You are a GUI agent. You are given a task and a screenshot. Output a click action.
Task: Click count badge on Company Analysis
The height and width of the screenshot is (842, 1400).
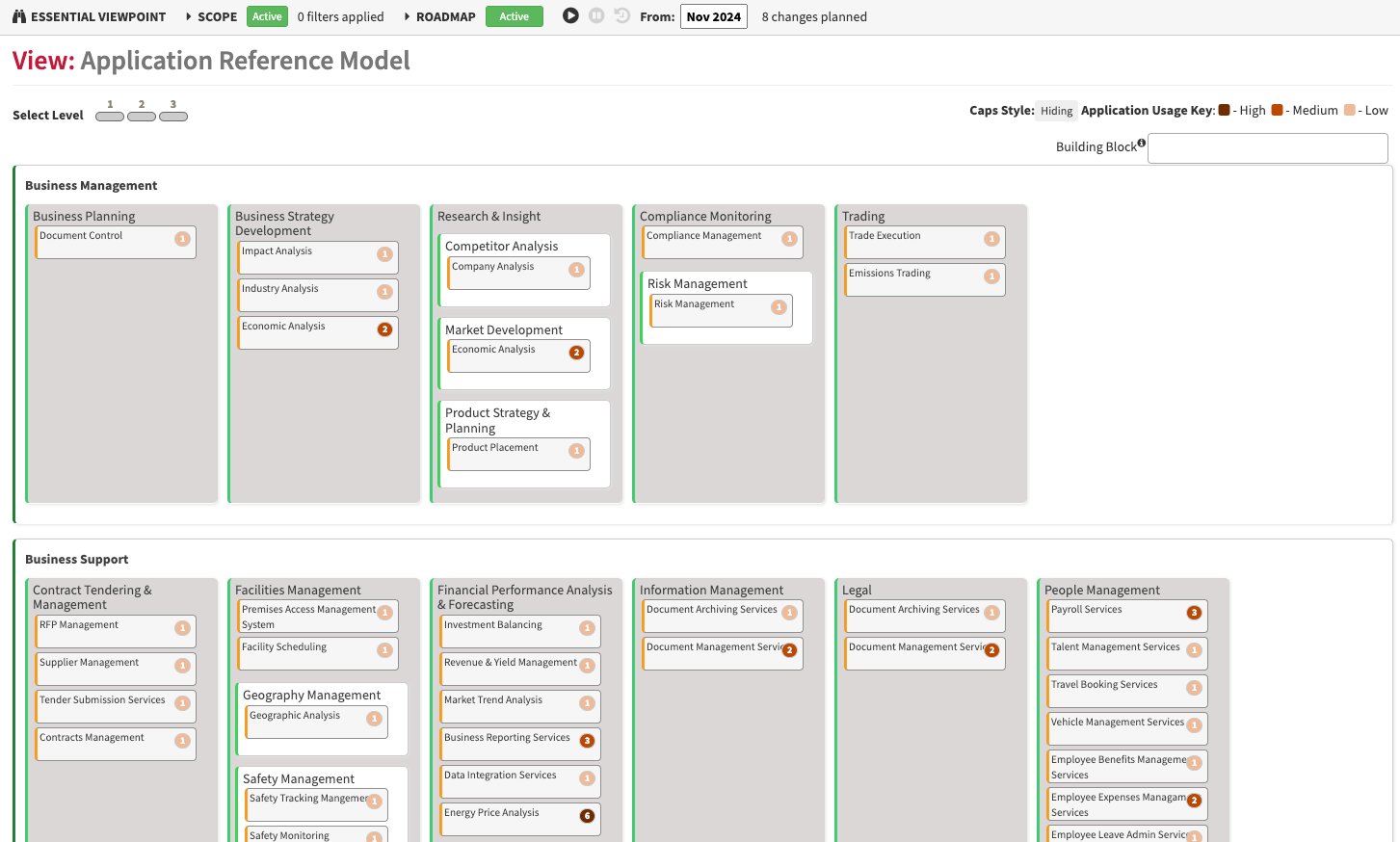point(576,270)
